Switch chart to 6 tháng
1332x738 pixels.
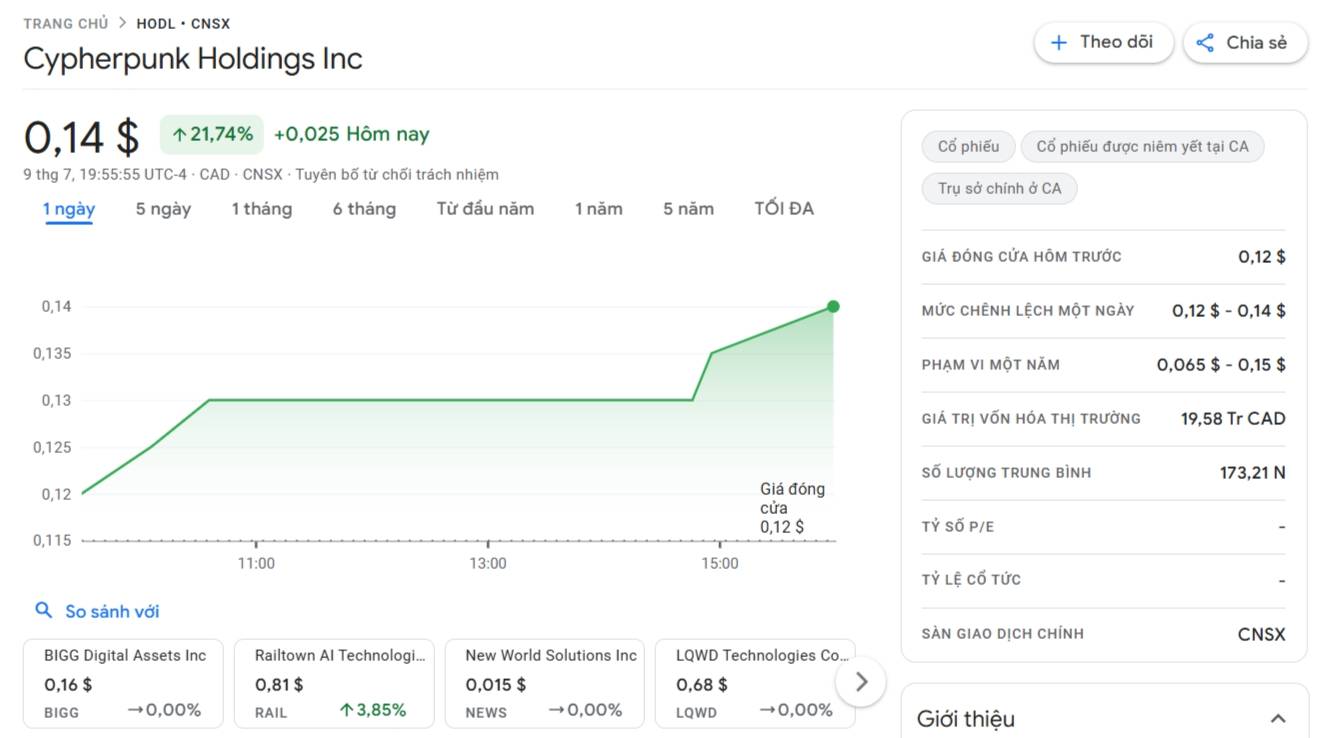(x=364, y=209)
